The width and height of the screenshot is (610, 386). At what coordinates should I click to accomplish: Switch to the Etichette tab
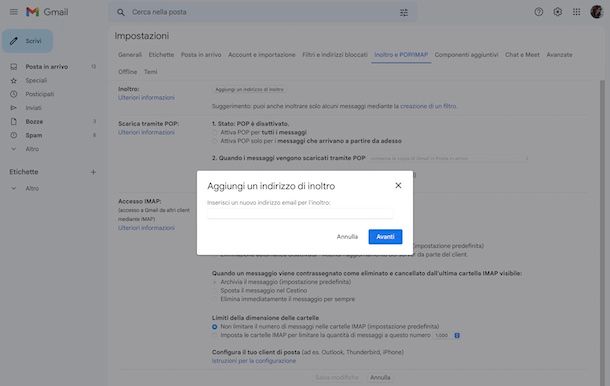click(161, 55)
